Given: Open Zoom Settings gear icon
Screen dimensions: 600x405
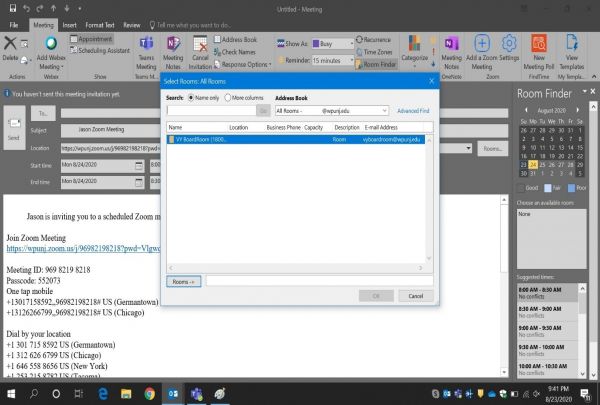Looking at the screenshot, I should (x=508, y=45).
